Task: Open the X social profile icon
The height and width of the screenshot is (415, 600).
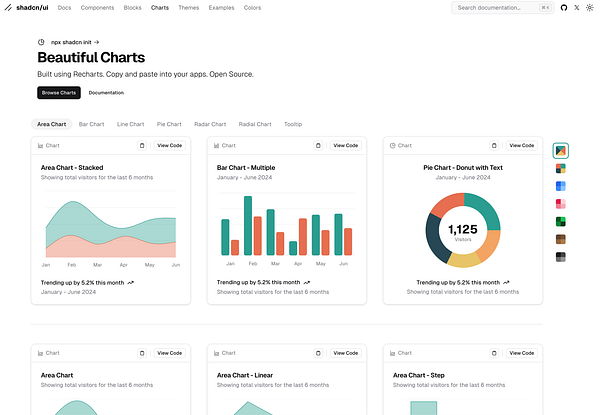Action: (577, 8)
